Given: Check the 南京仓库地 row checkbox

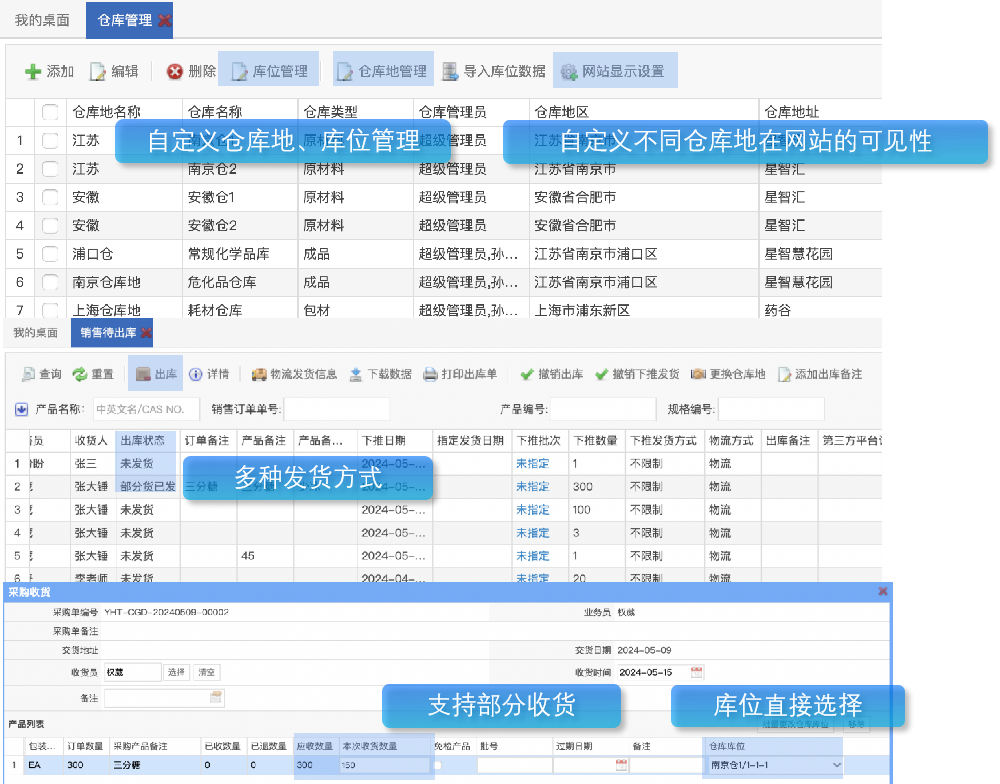Looking at the screenshot, I should [50, 282].
